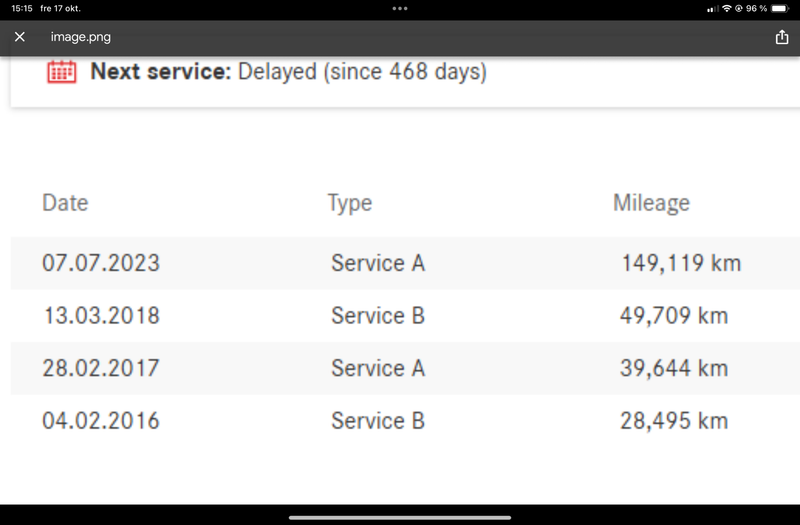This screenshot has height=525, width=800.
Task: Click the 149,119 km mileage value
Action: coord(681,264)
